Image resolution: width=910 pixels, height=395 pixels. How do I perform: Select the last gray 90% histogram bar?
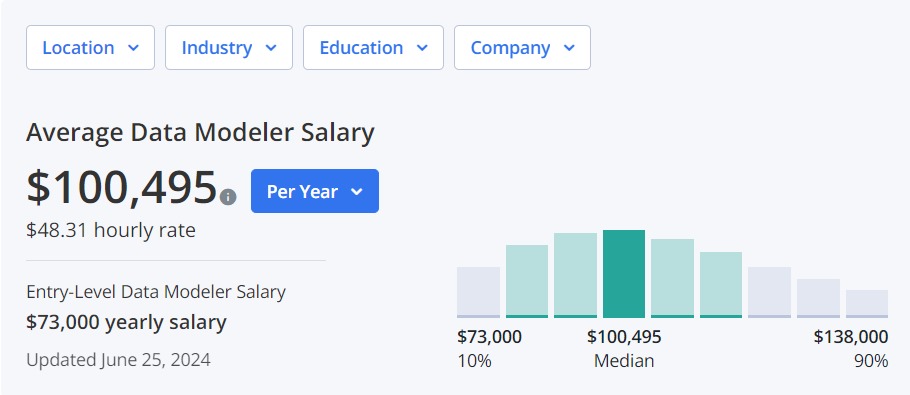point(867,304)
